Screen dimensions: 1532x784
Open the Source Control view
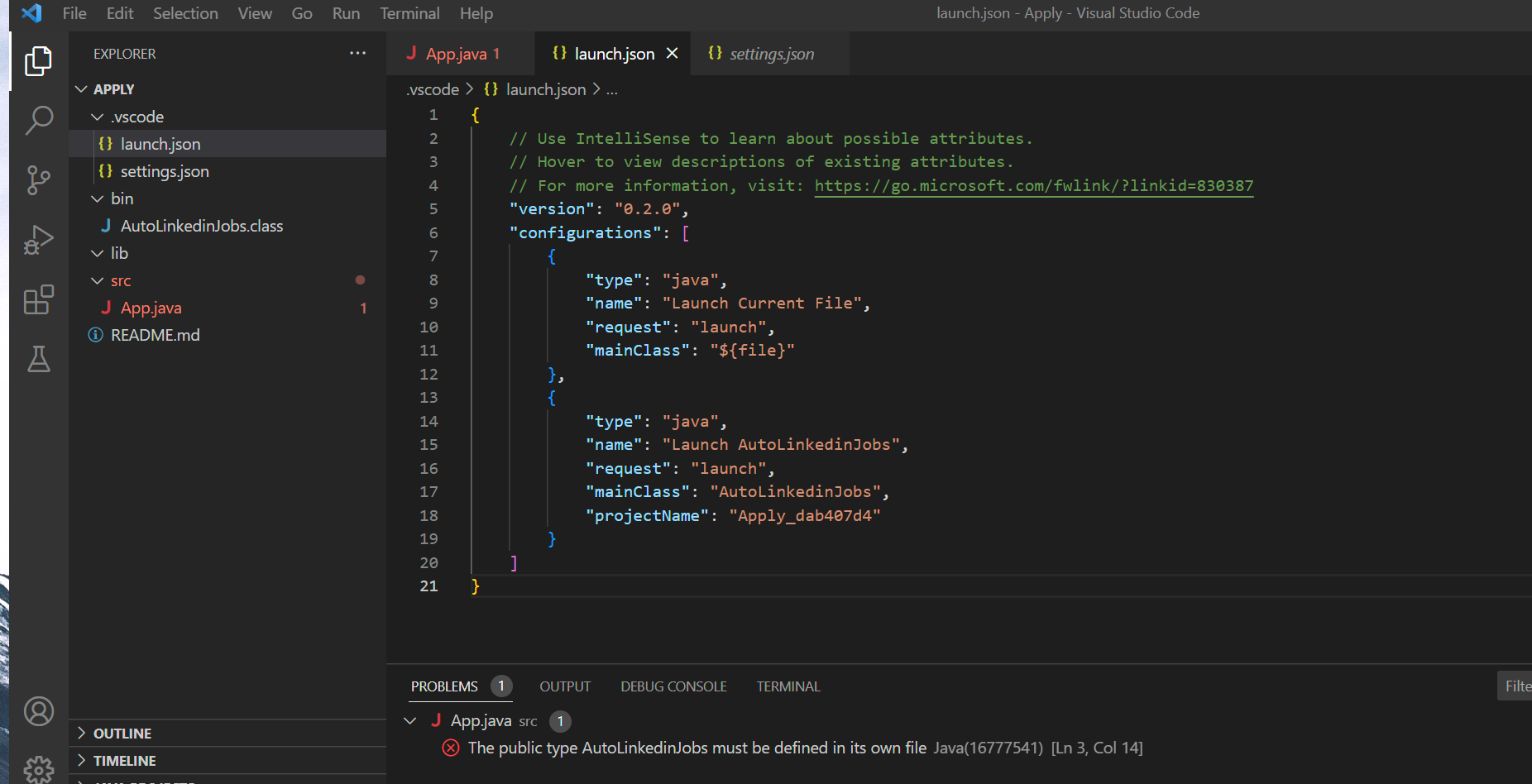click(x=38, y=180)
